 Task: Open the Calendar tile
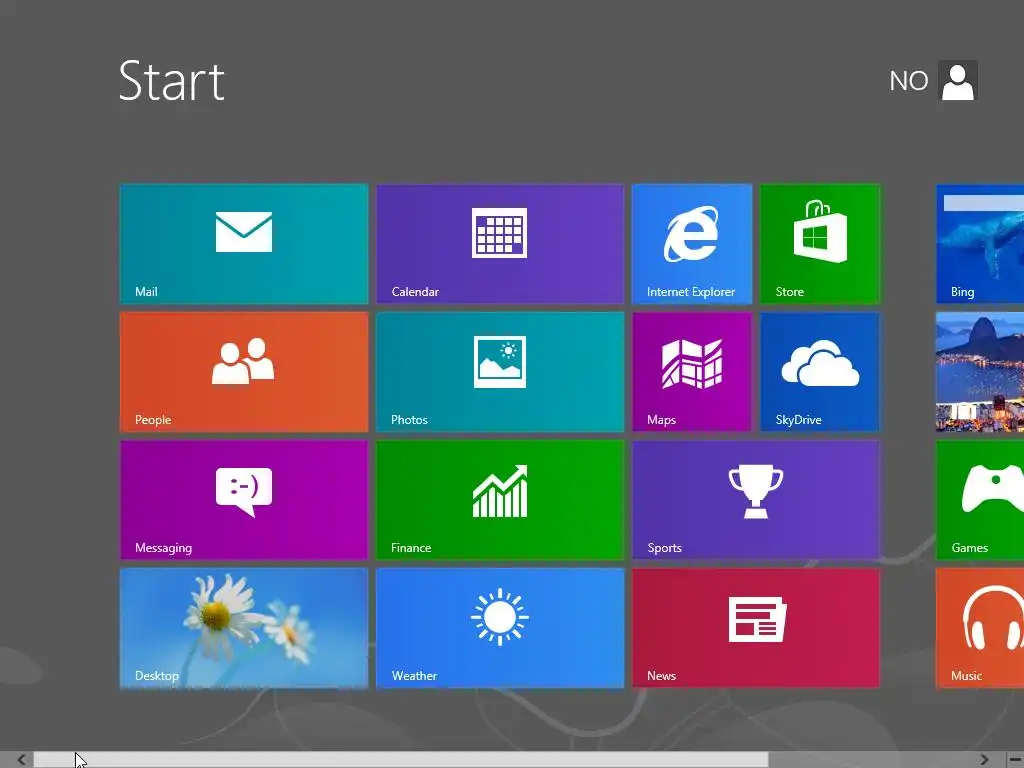500,244
